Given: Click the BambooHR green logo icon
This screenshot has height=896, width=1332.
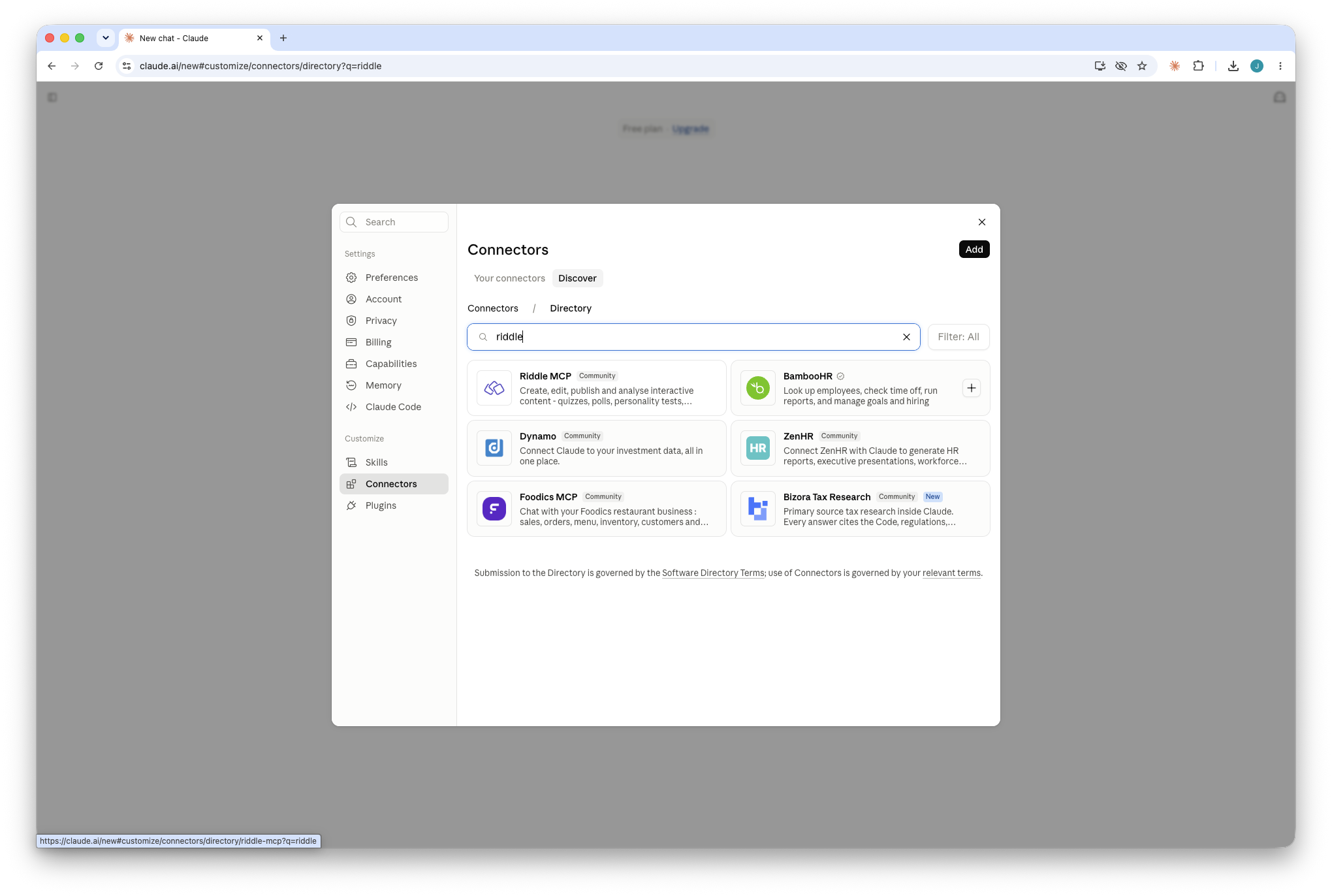Looking at the screenshot, I should tap(758, 388).
